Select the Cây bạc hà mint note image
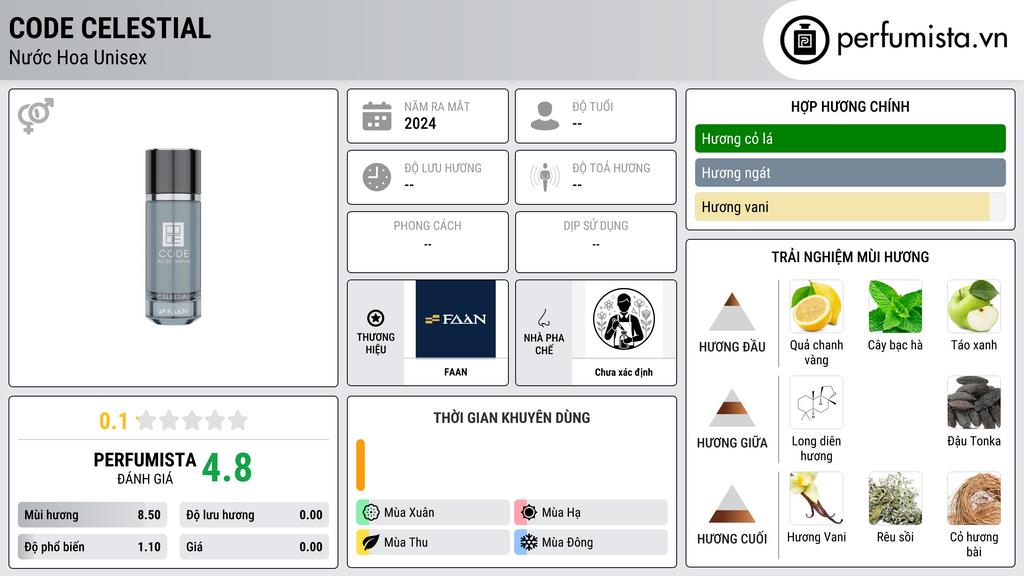The image size is (1024, 576). click(895, 306)
